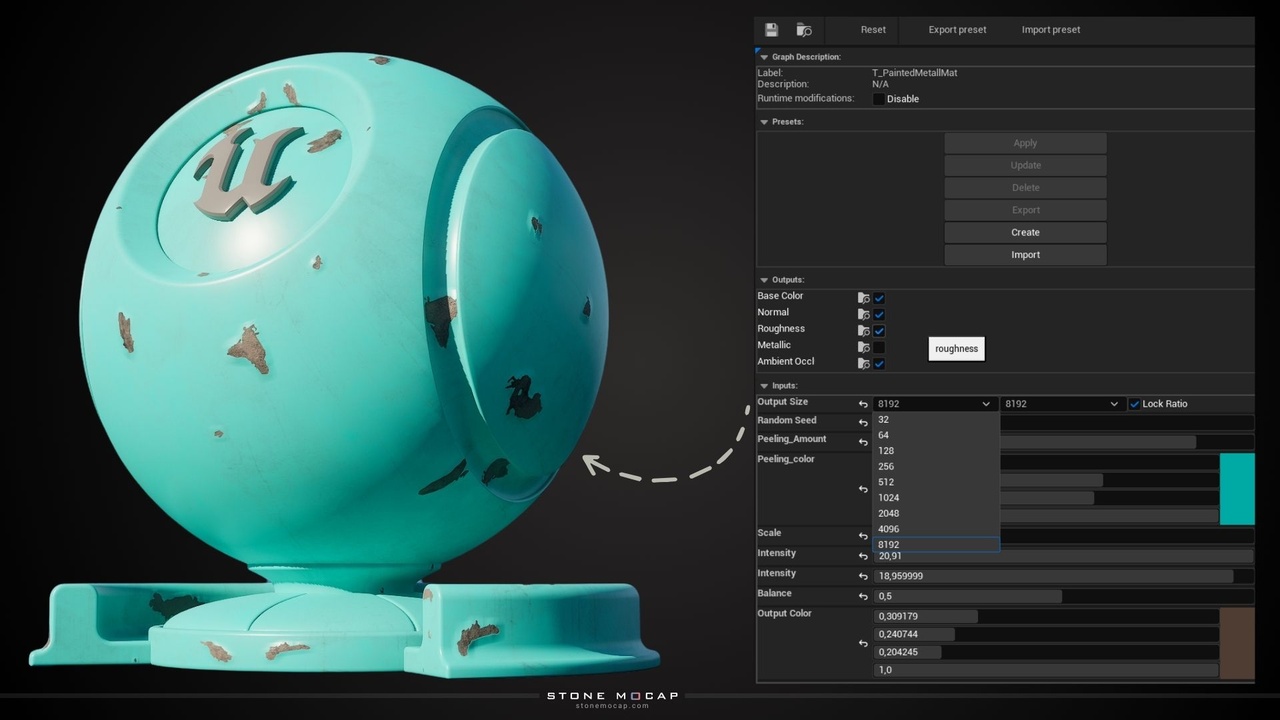This screenshot has height=720, width=1280.
Task: Reset Output Size with its revert arrow
Action: [x=863, y=404]
